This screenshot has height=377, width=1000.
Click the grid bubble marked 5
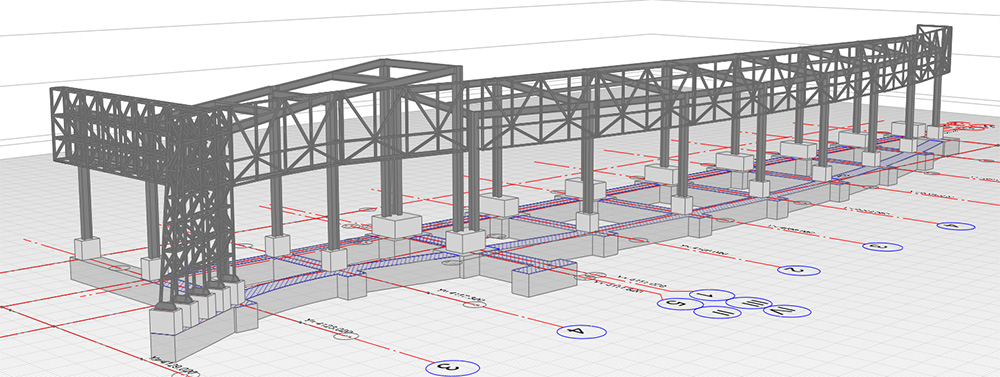681,304
